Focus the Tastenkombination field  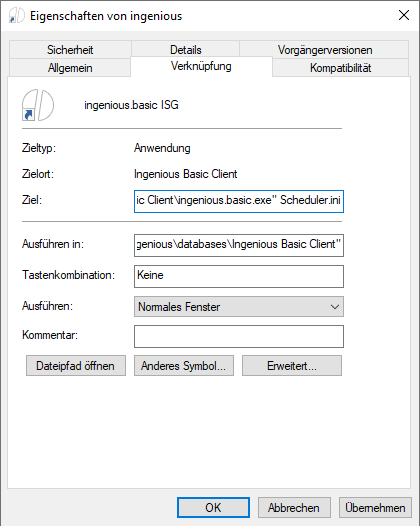tap(239, 276)
